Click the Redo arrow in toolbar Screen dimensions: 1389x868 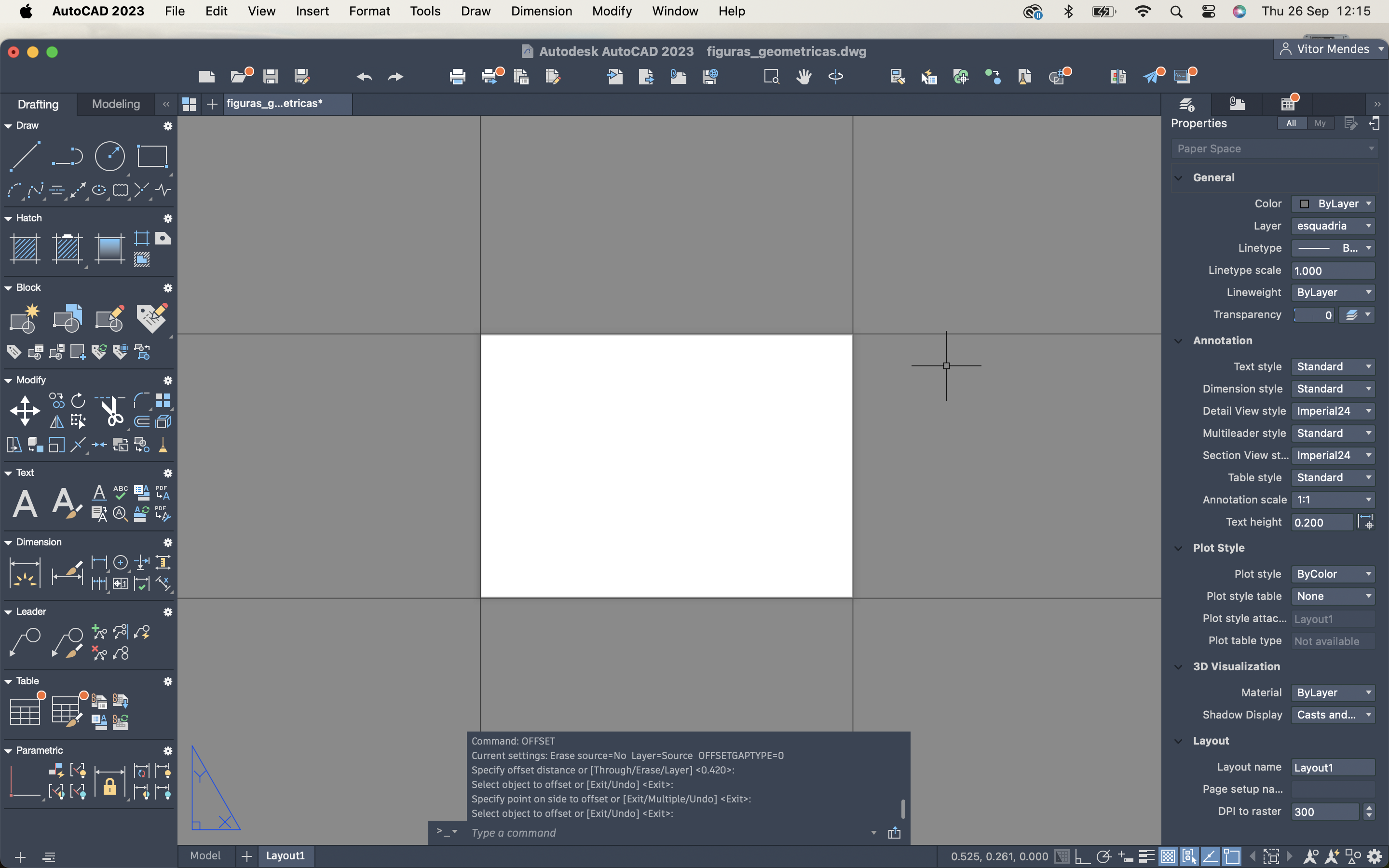pos(396,76)
